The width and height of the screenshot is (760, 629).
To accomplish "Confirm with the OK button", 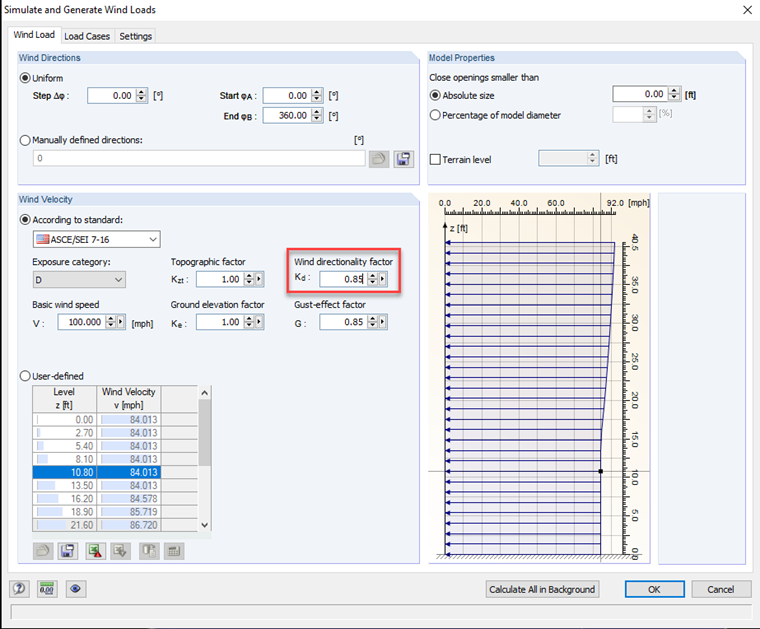I will pyautogui.click(x=654, y=589).
